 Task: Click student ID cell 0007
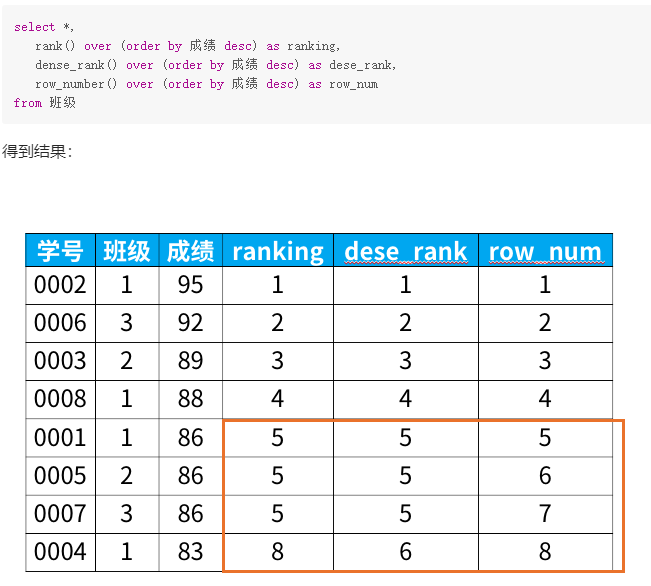point(61,514)
